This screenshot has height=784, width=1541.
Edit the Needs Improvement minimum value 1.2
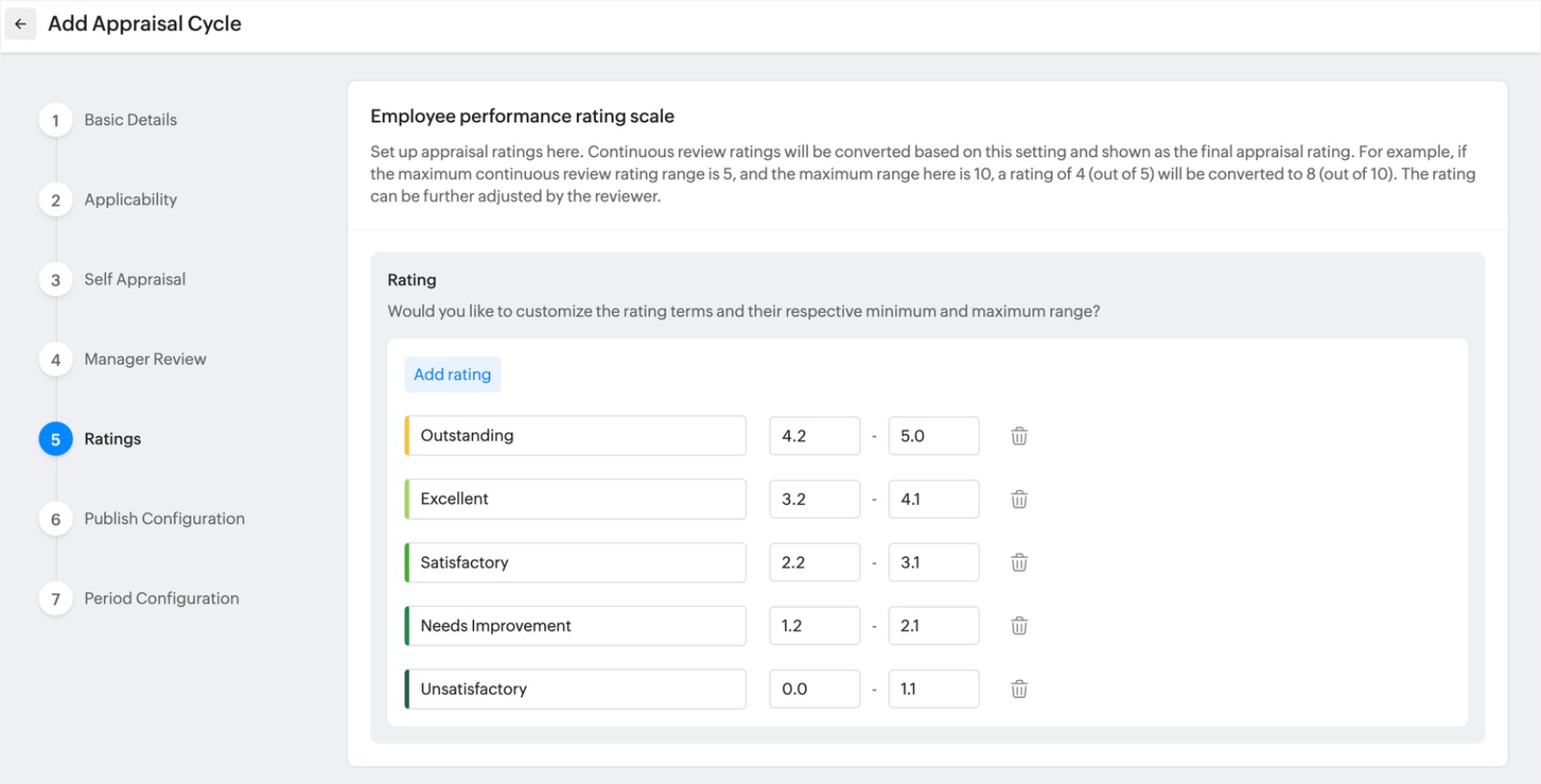813,626
